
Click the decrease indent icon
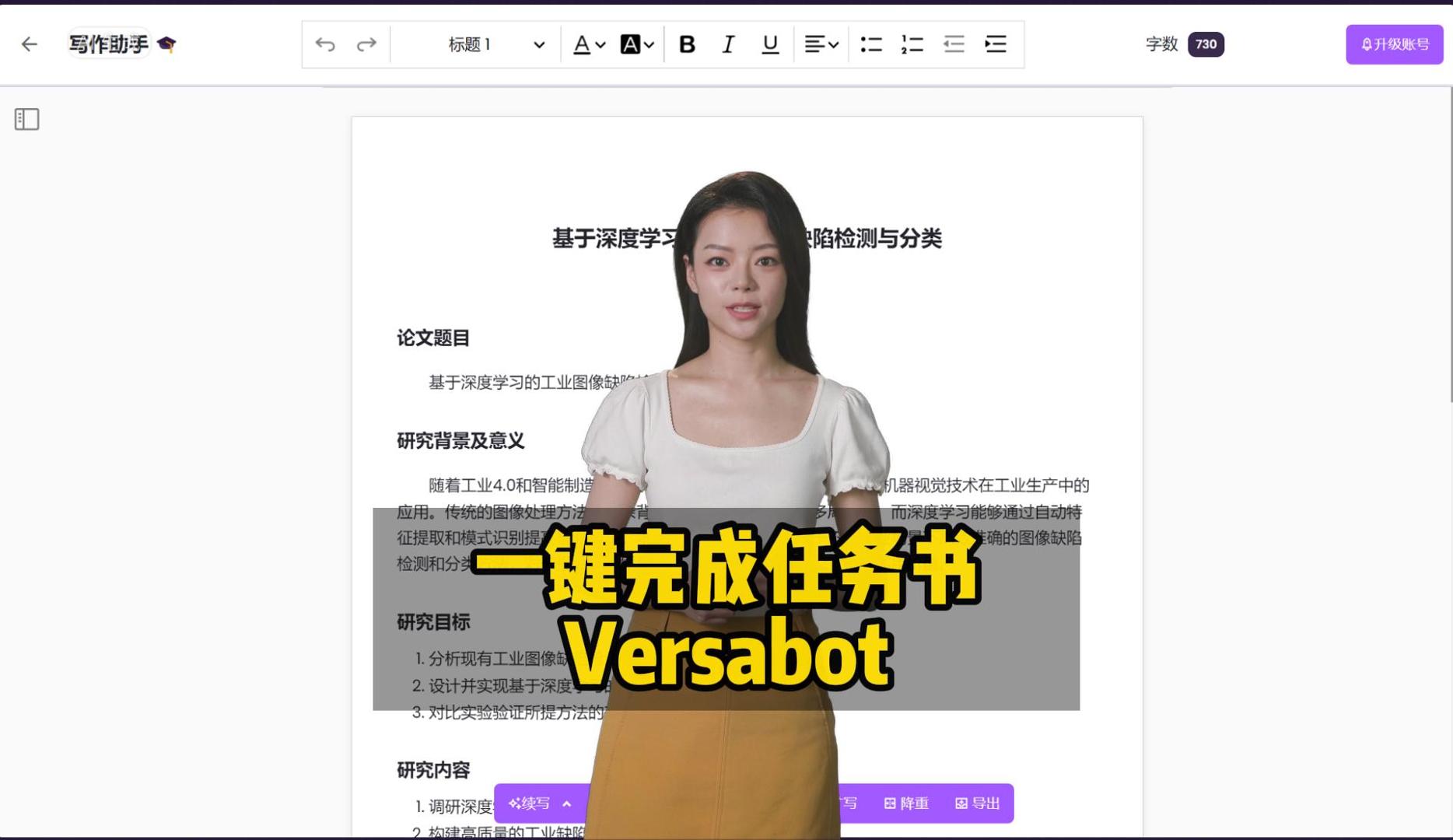coord(953,44)
